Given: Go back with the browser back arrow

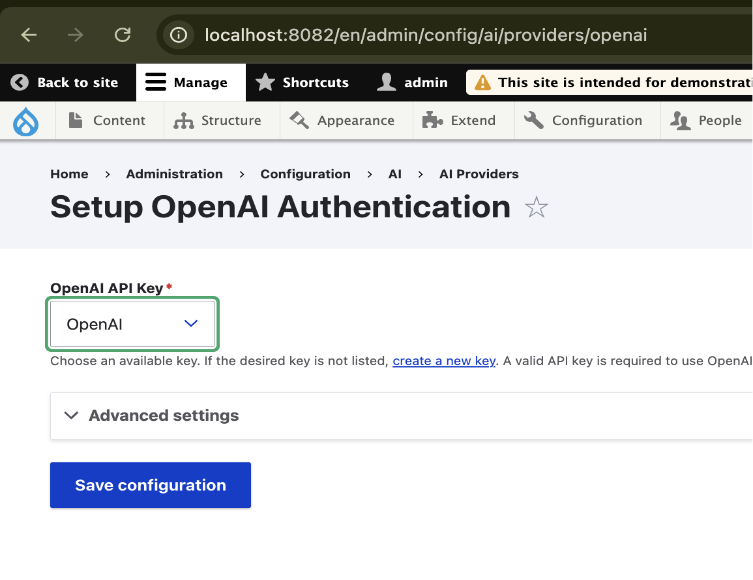Looking at the screenshot, I should [29, 35].
